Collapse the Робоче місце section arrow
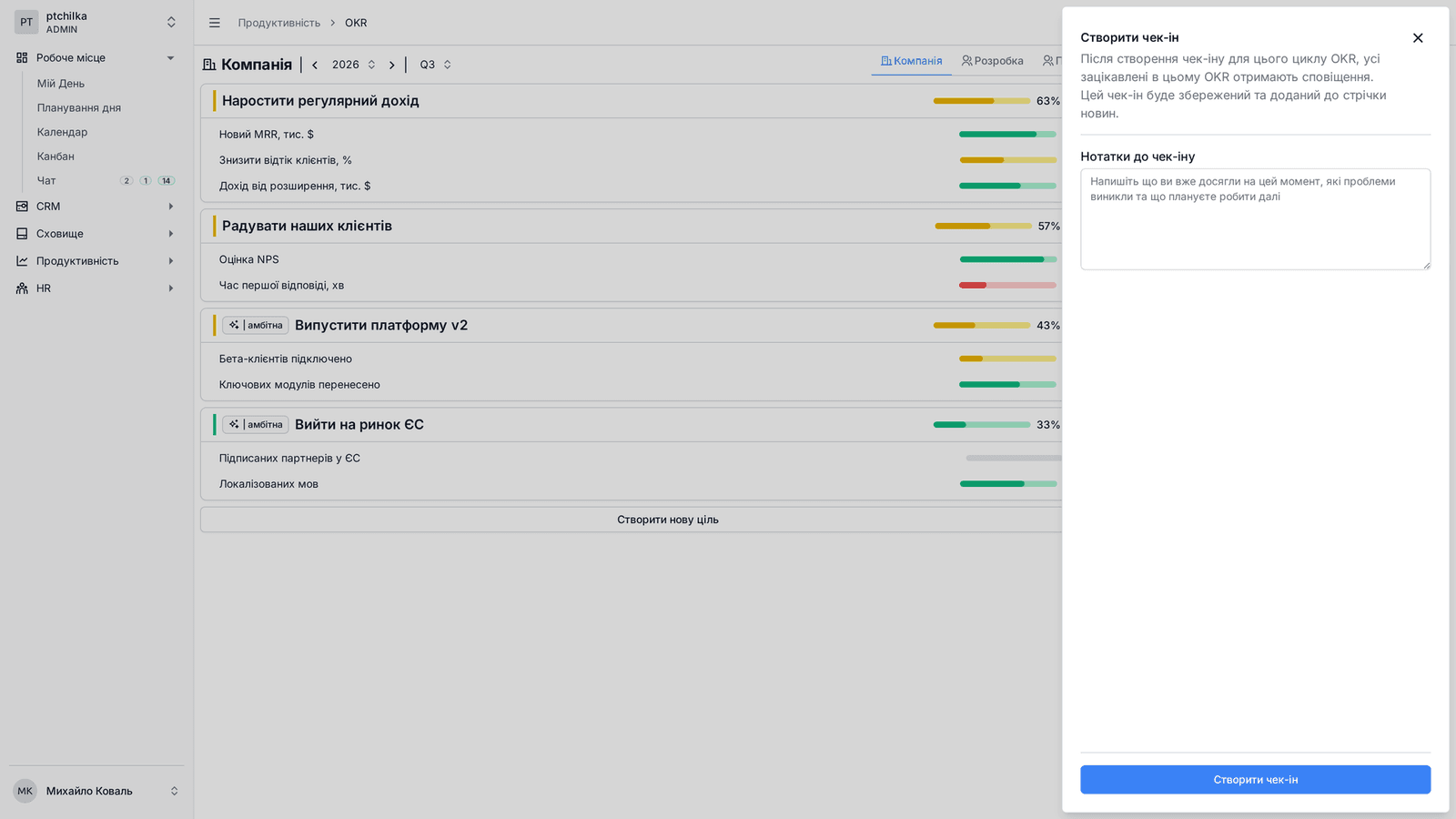This screenshot has width=1456, height=819. pos(170,57)
